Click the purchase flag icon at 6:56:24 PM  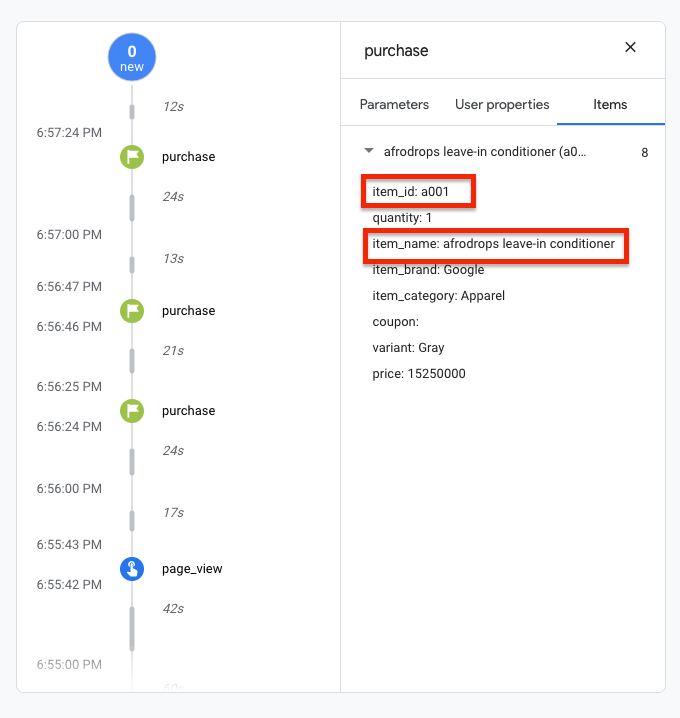(132, 411)
